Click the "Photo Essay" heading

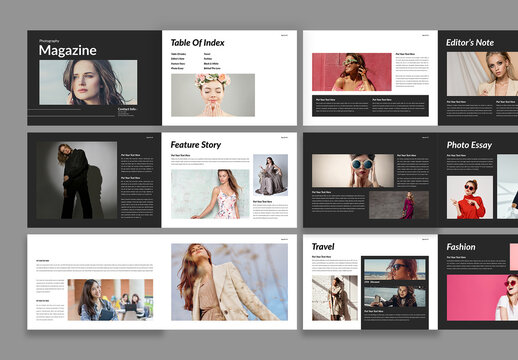(469, 145)
